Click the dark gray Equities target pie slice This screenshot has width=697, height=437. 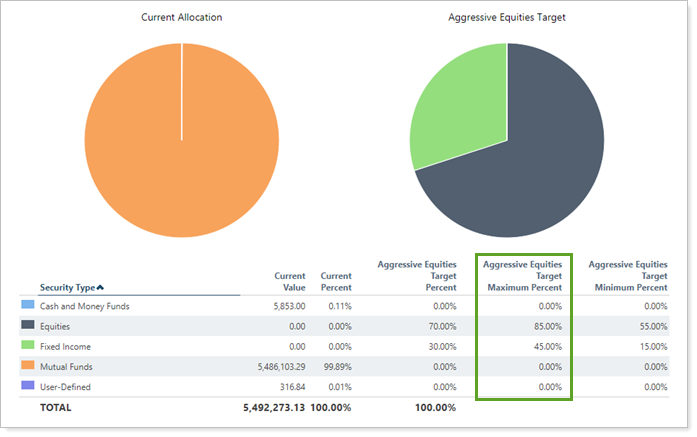[540, 150]
